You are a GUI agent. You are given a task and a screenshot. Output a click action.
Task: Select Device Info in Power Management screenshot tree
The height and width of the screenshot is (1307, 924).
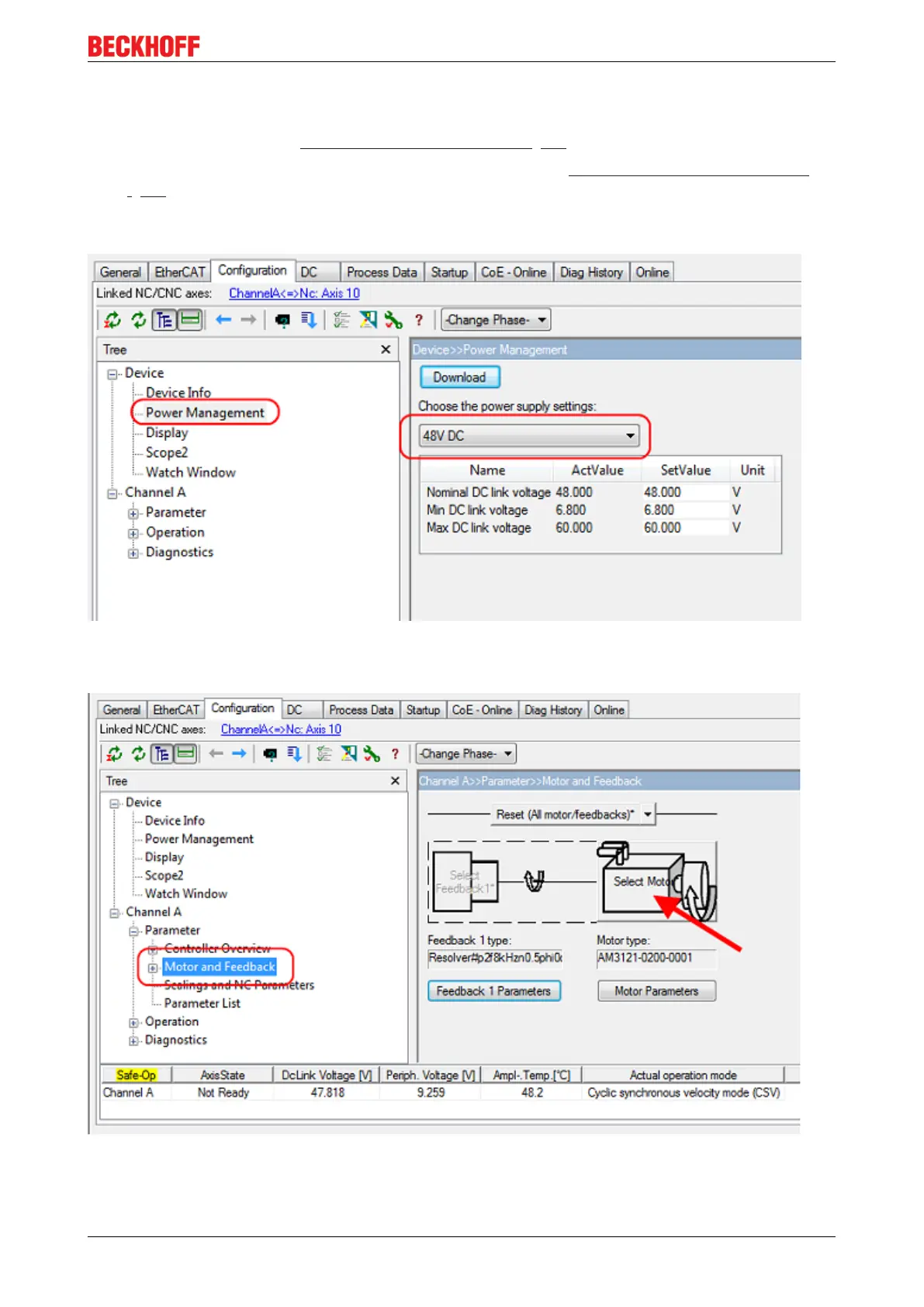point(178,393)
